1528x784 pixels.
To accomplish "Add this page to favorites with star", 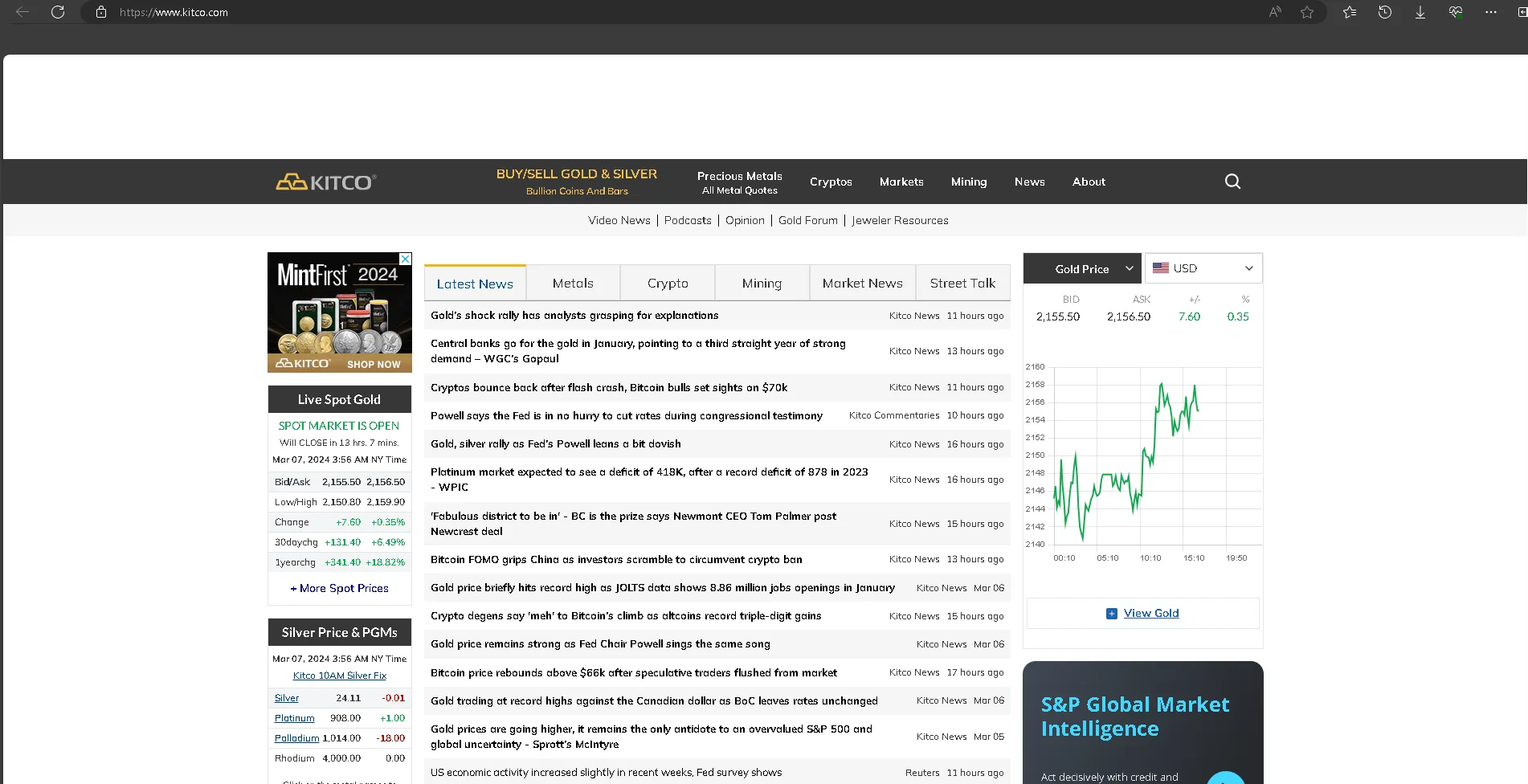I will coord(1307,12).
